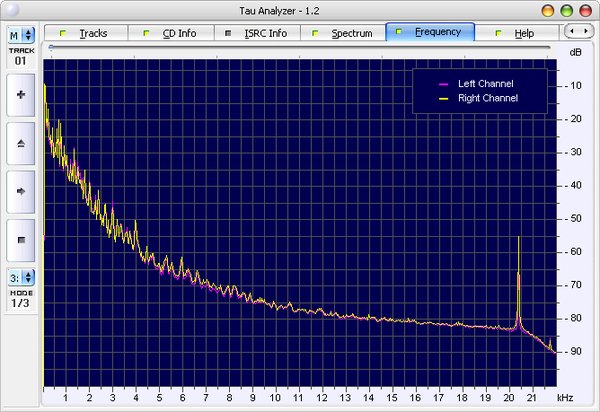This screenshot has width=600, height=412.
Task: Click the Left Channel magenta legend swatch
Action: (443, 84)
